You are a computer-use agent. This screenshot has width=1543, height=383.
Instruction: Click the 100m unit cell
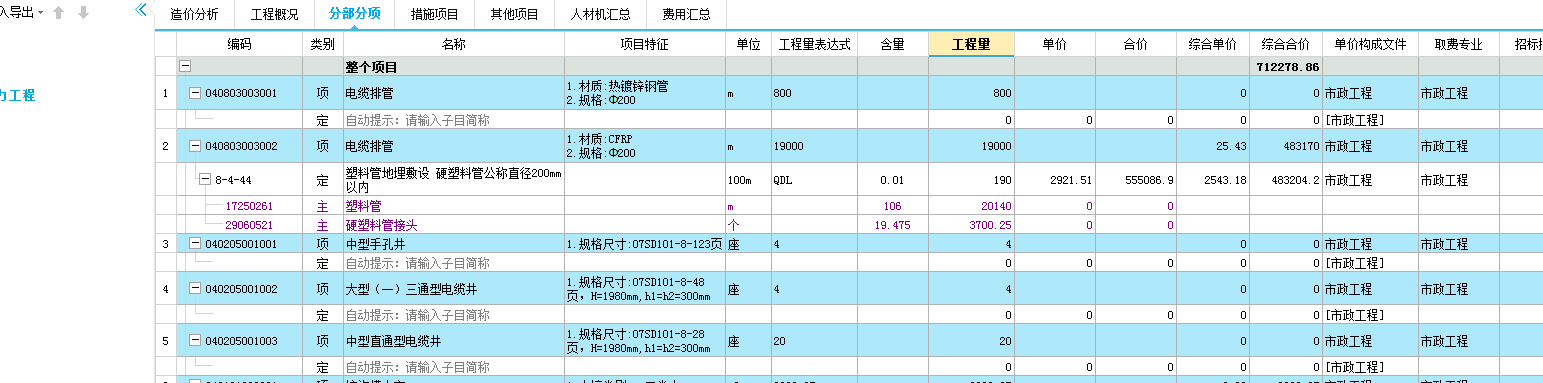pos(748,180)
